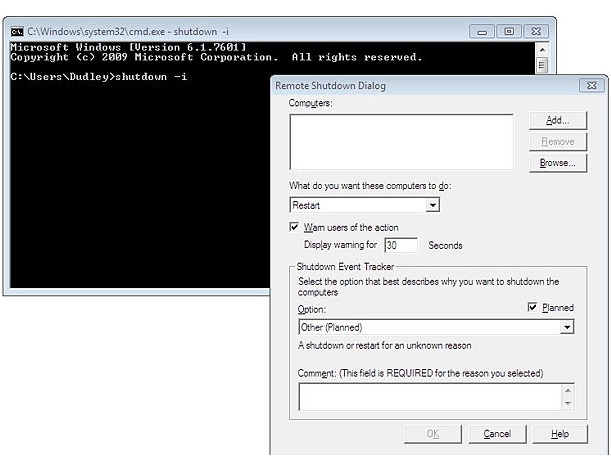Expand the Other (Planned) option dropdown
The image size is (611, 460).
click(567, 327)
